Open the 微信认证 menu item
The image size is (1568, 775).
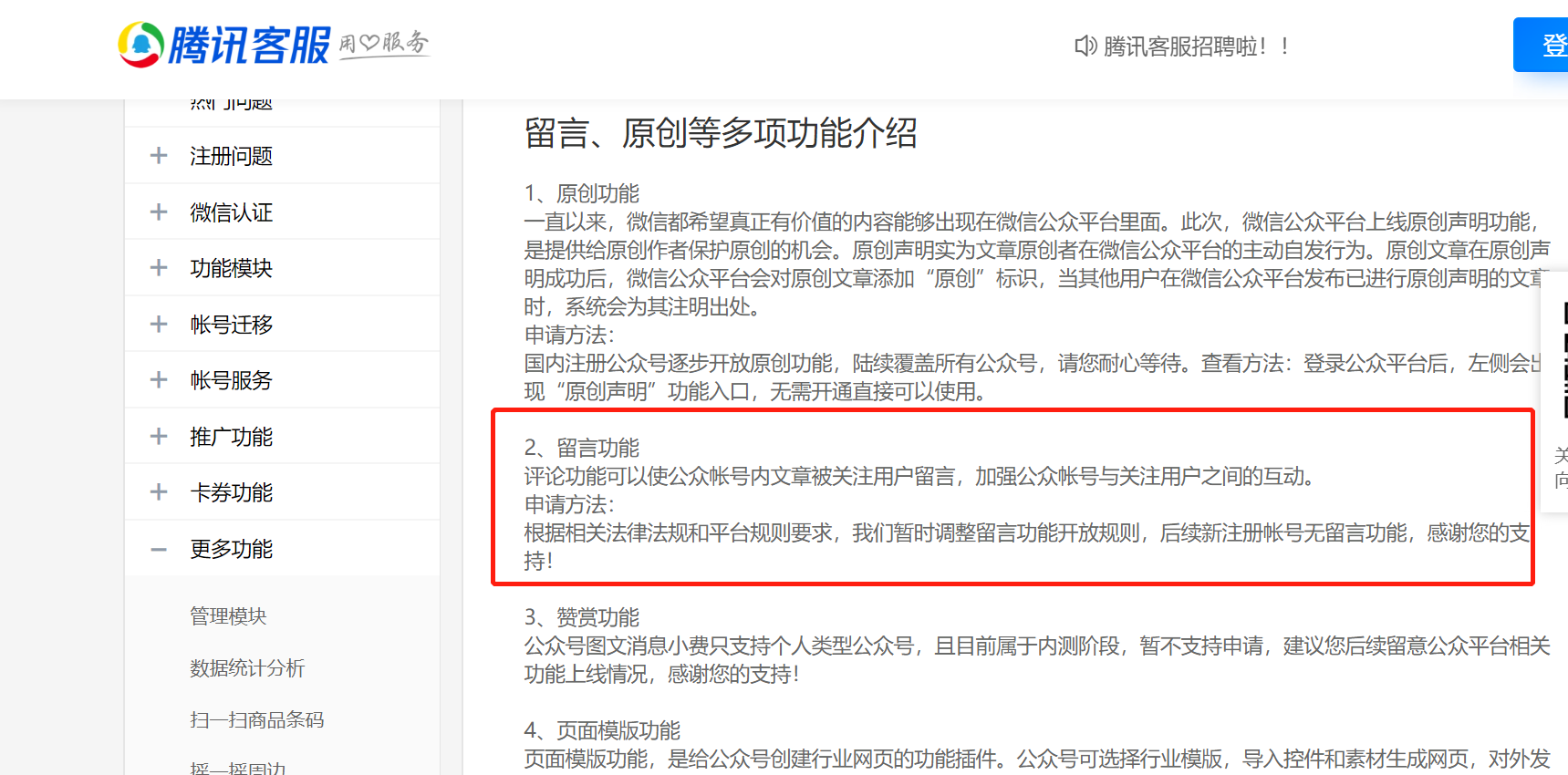coord(232,212)
